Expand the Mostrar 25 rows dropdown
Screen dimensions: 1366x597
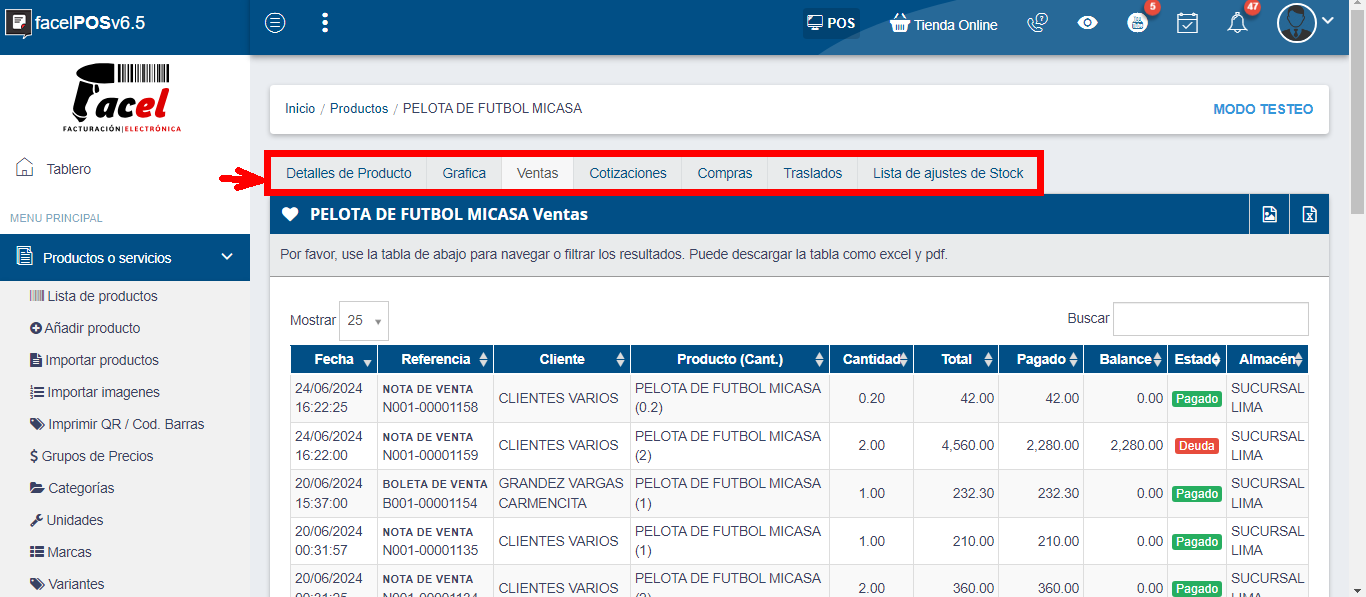coord(364,321)
